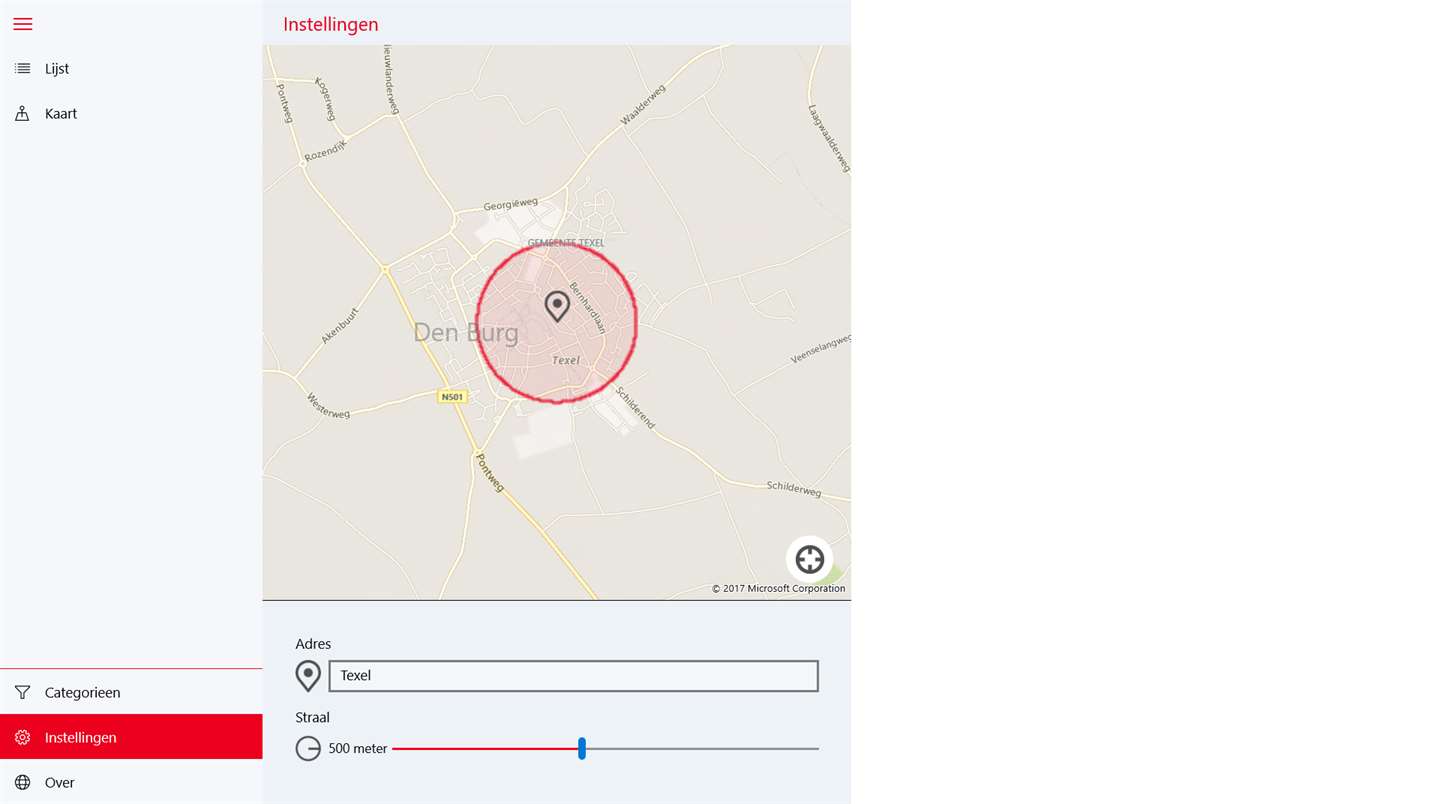Click the location pin marker on the map
The height and width of the screenshot is (804, 1440).
pyautogui.click(x=557, y=306)
